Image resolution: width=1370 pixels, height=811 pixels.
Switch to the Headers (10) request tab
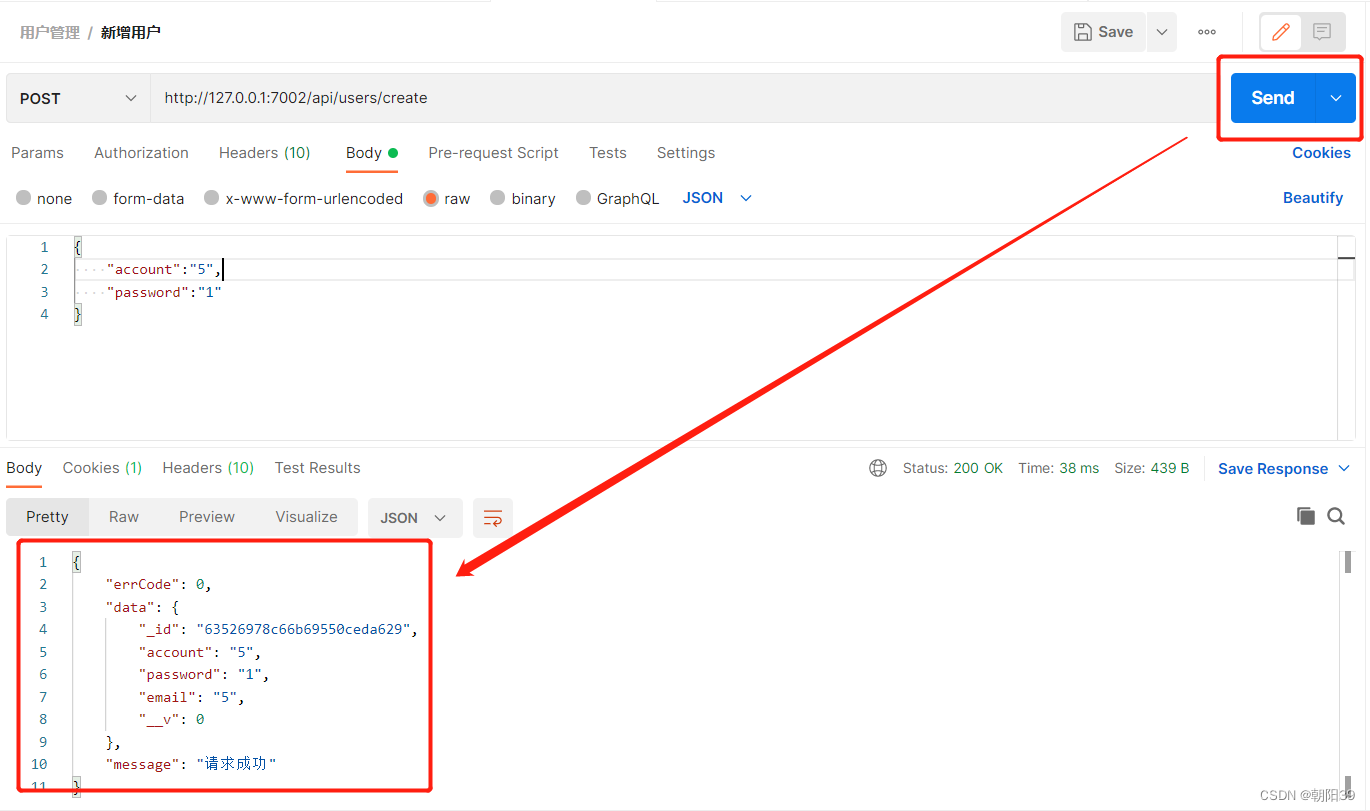[264, 153]
